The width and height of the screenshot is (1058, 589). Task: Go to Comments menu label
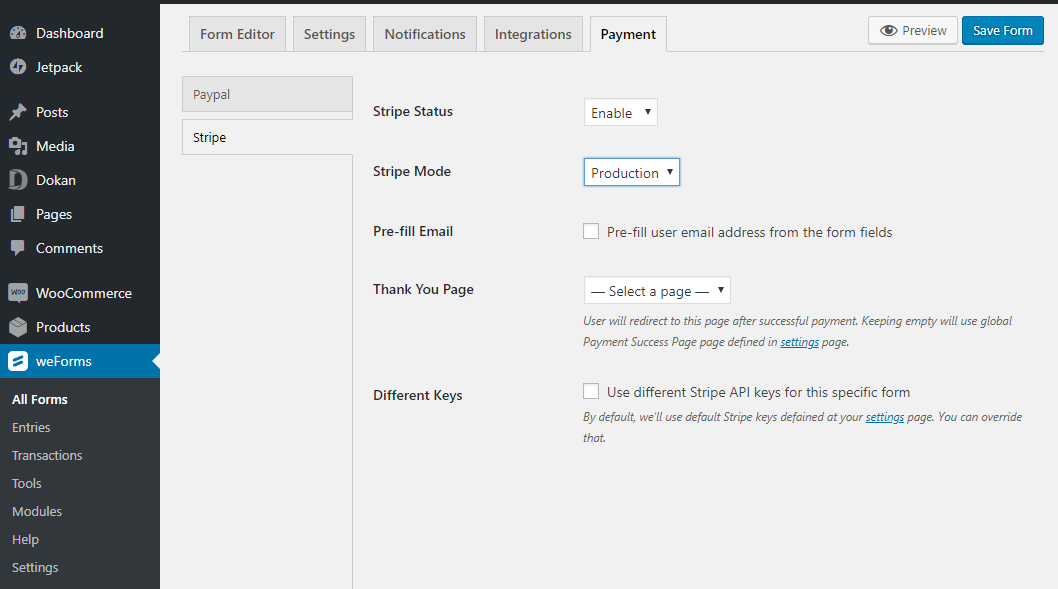tap(69, 248)
